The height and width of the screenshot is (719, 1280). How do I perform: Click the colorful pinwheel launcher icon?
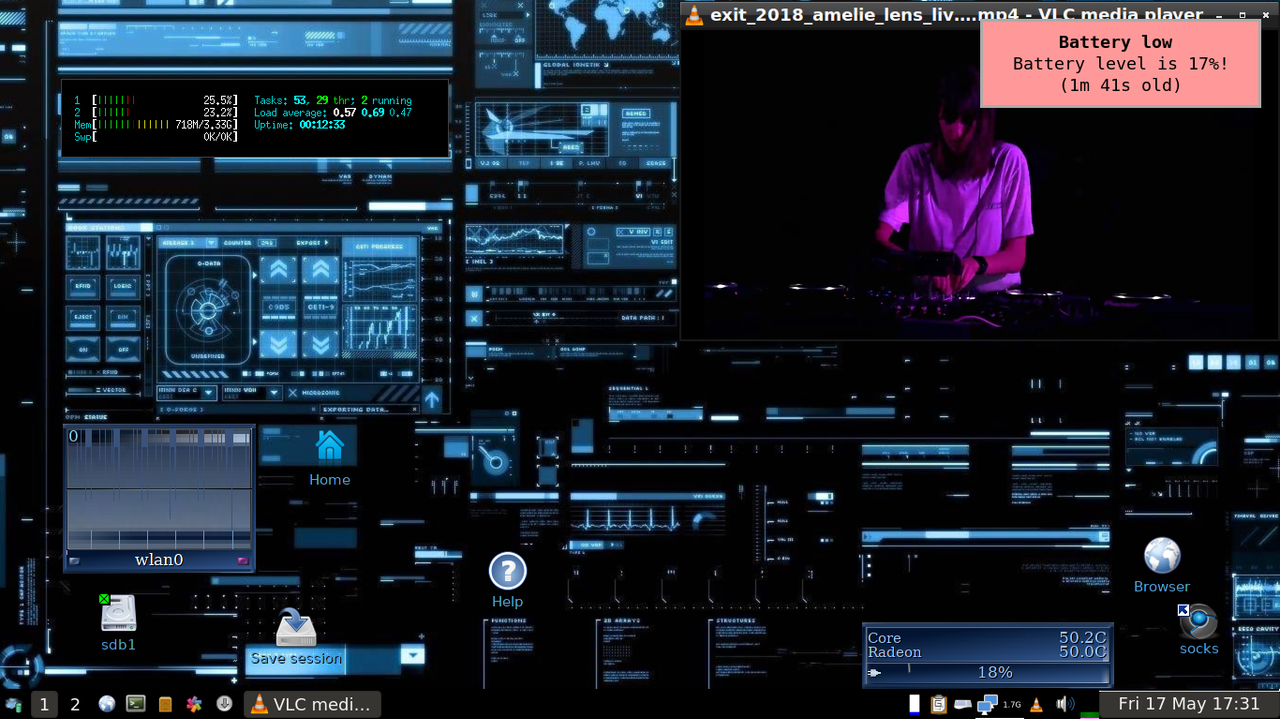coord(195,704)
